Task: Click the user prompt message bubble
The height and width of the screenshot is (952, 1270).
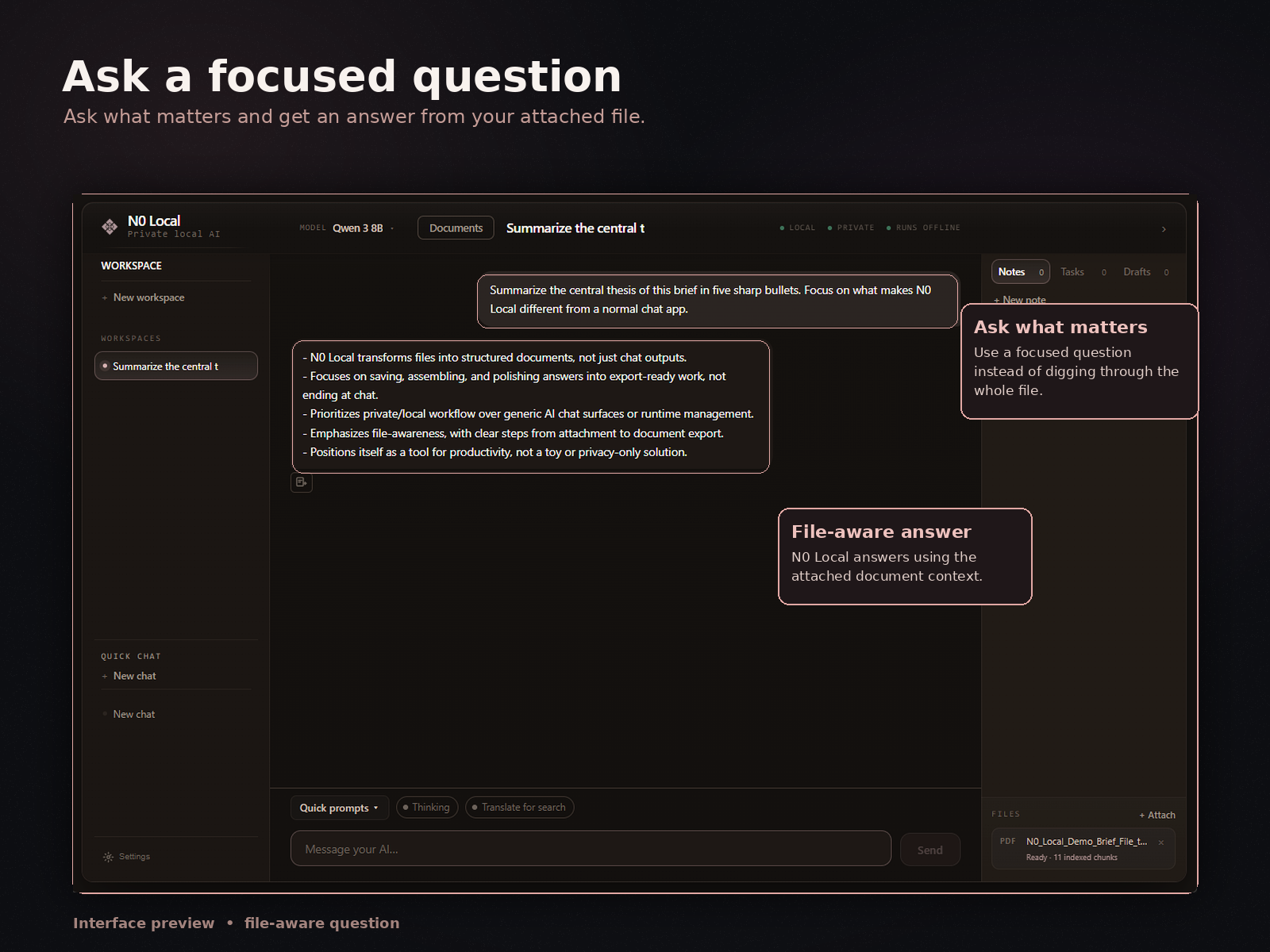Action: (x=718, y=301)
